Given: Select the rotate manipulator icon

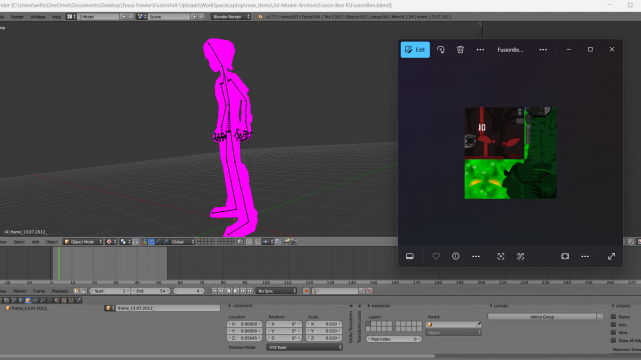Looking at the screenshot, I should click(159, 242).
